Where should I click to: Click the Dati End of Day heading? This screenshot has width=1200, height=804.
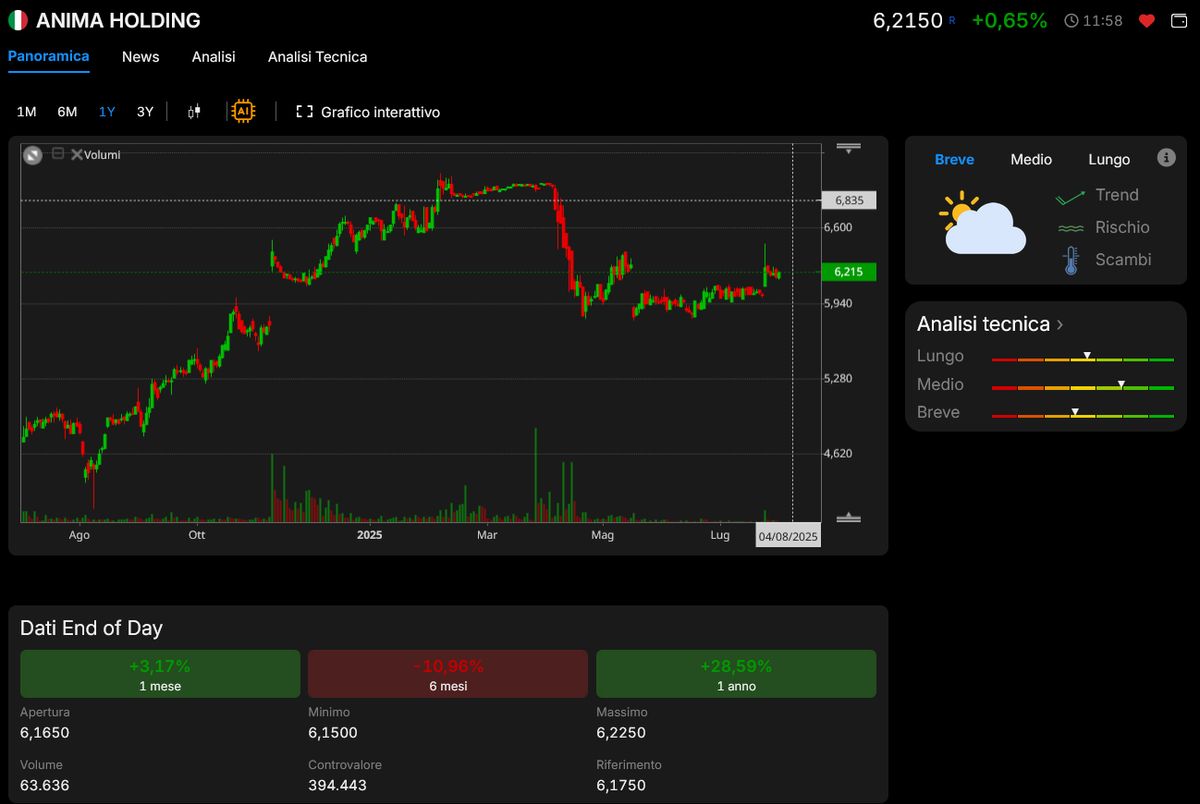coord(92,628)
